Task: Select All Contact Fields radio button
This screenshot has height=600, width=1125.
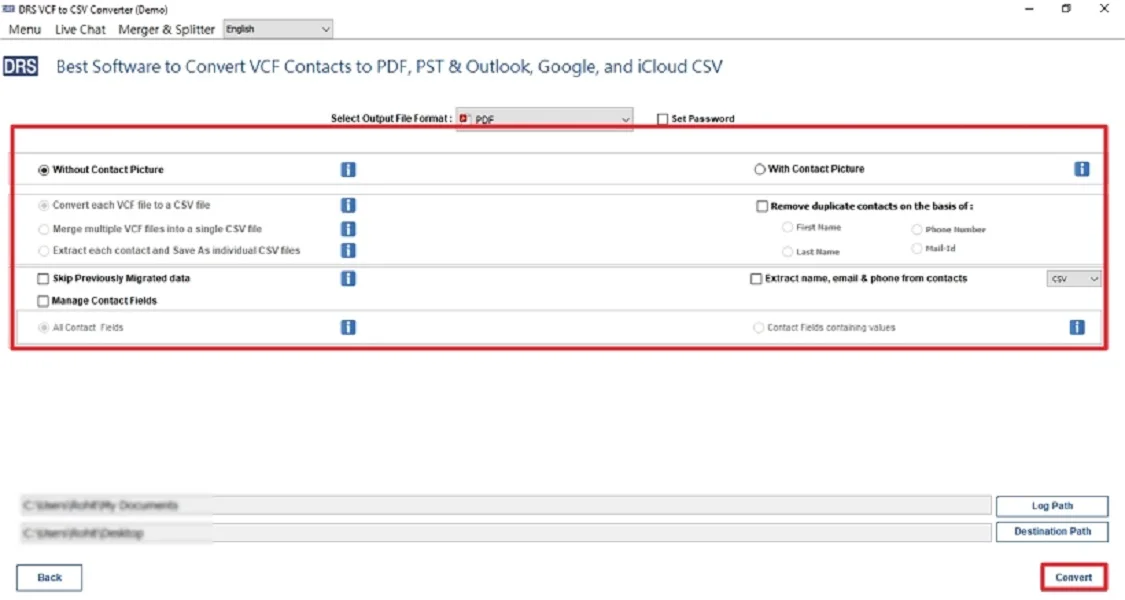Action: 44,327
